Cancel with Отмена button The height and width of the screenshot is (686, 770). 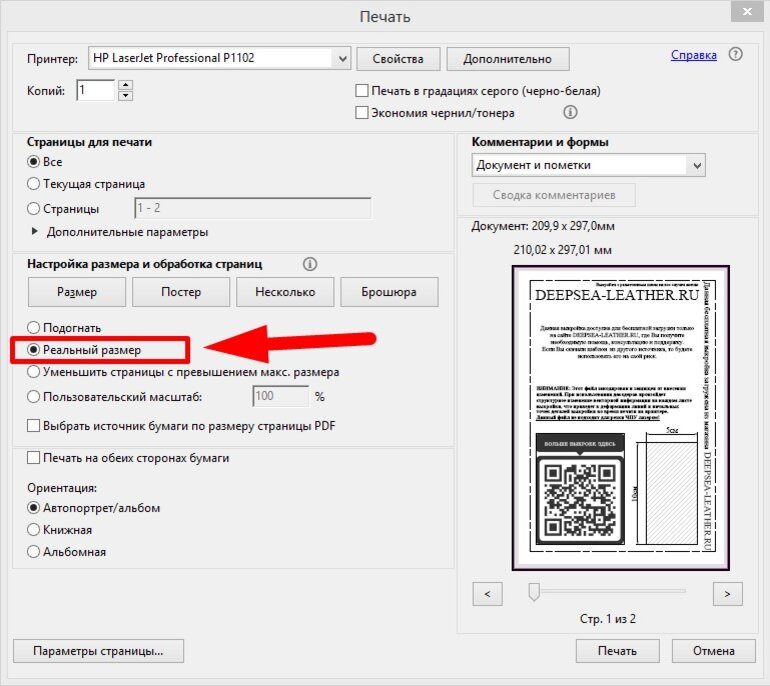(x=714, y=651)
